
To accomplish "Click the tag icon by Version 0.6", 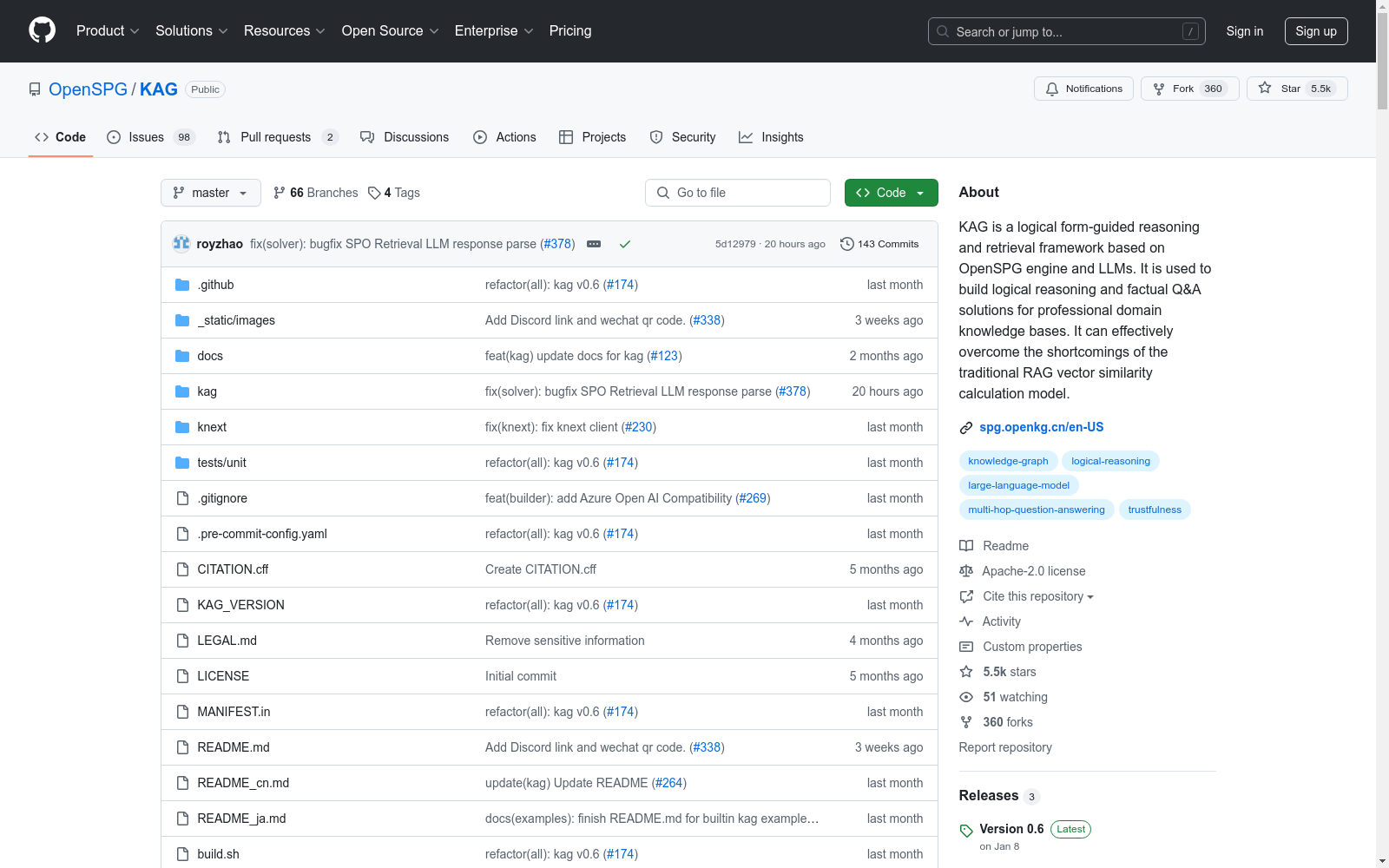I will [966, 831].
